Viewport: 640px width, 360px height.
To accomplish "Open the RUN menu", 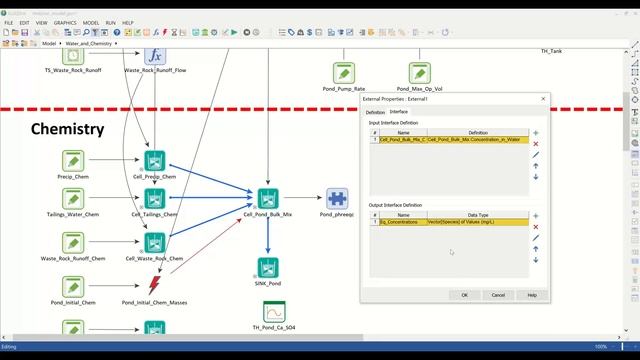I will pos(111,23).
